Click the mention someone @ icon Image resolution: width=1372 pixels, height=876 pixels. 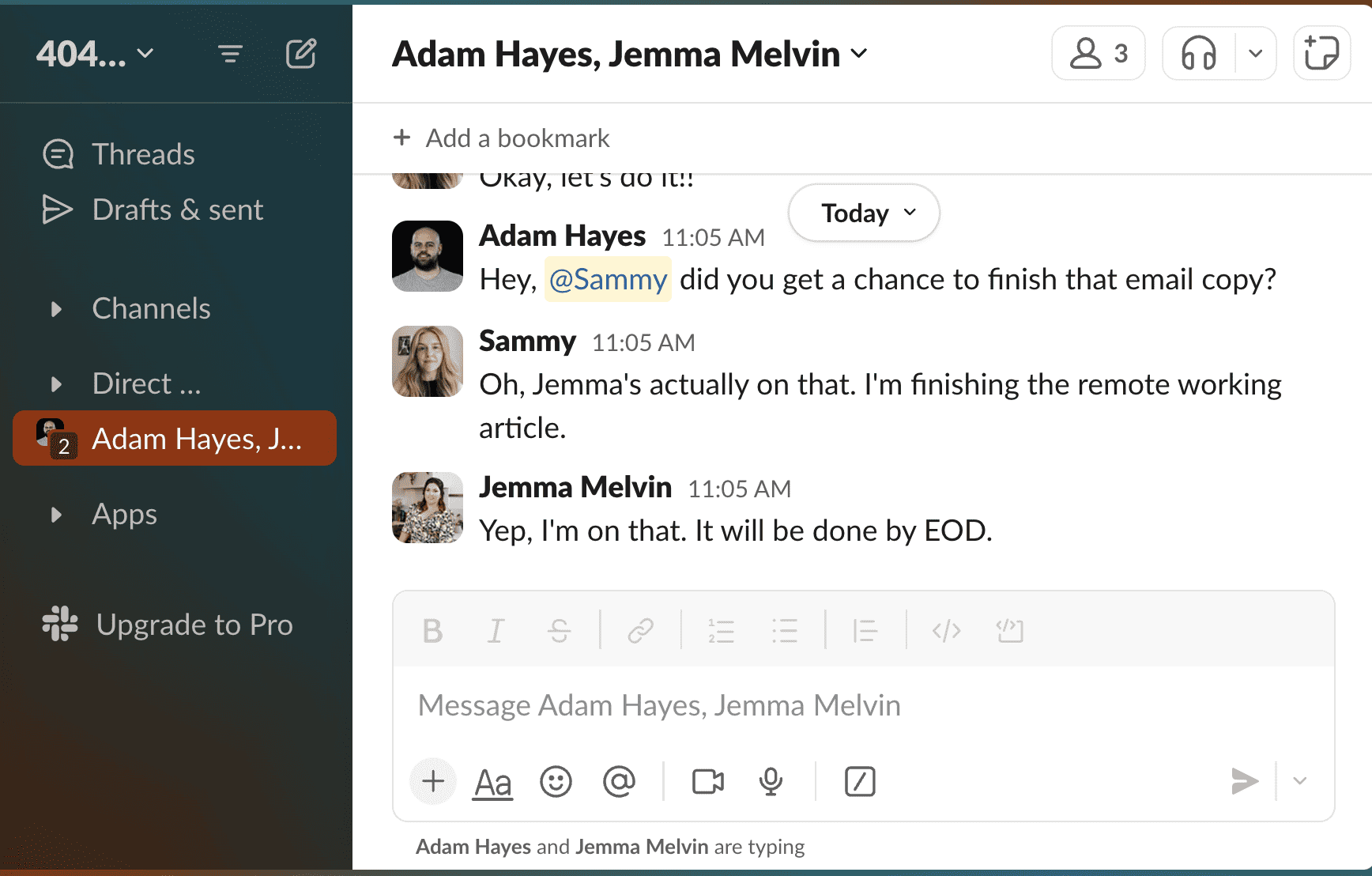coord(619,782)
